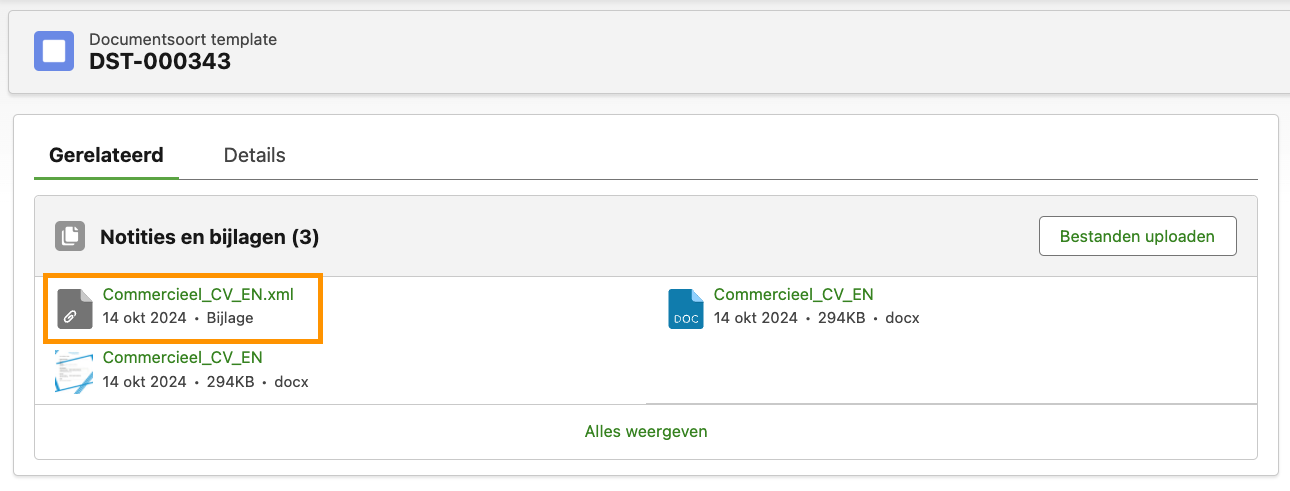Switch to the Gerelateerd tab

coord(106,155)
